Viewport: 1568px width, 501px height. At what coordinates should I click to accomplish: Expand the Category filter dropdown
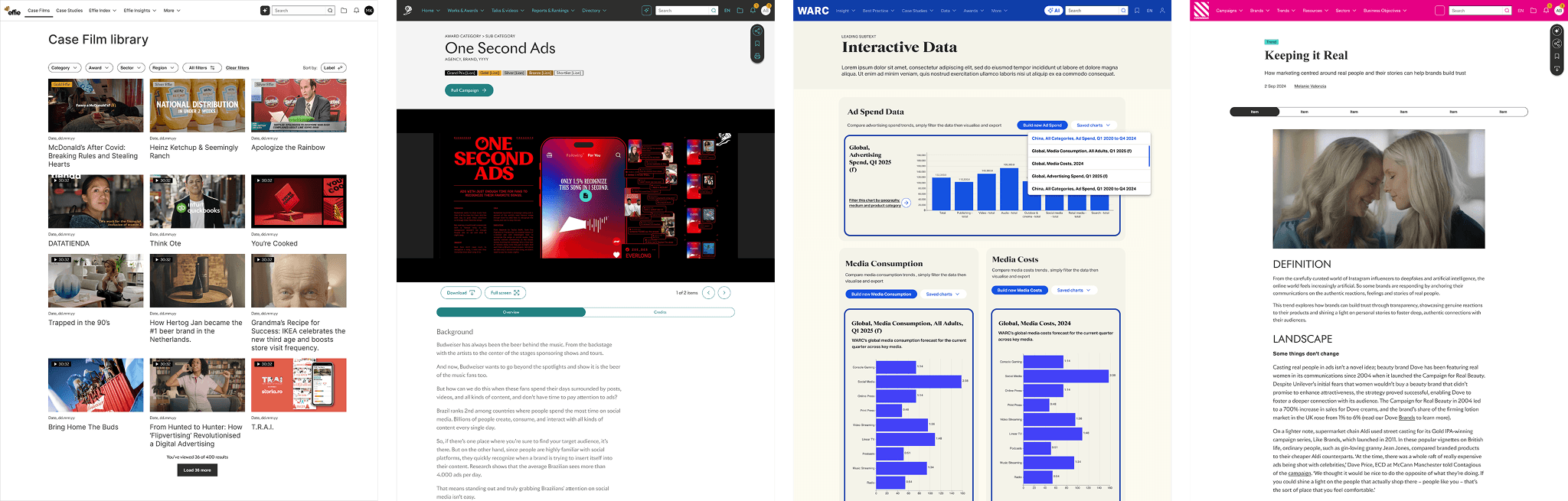64,67
